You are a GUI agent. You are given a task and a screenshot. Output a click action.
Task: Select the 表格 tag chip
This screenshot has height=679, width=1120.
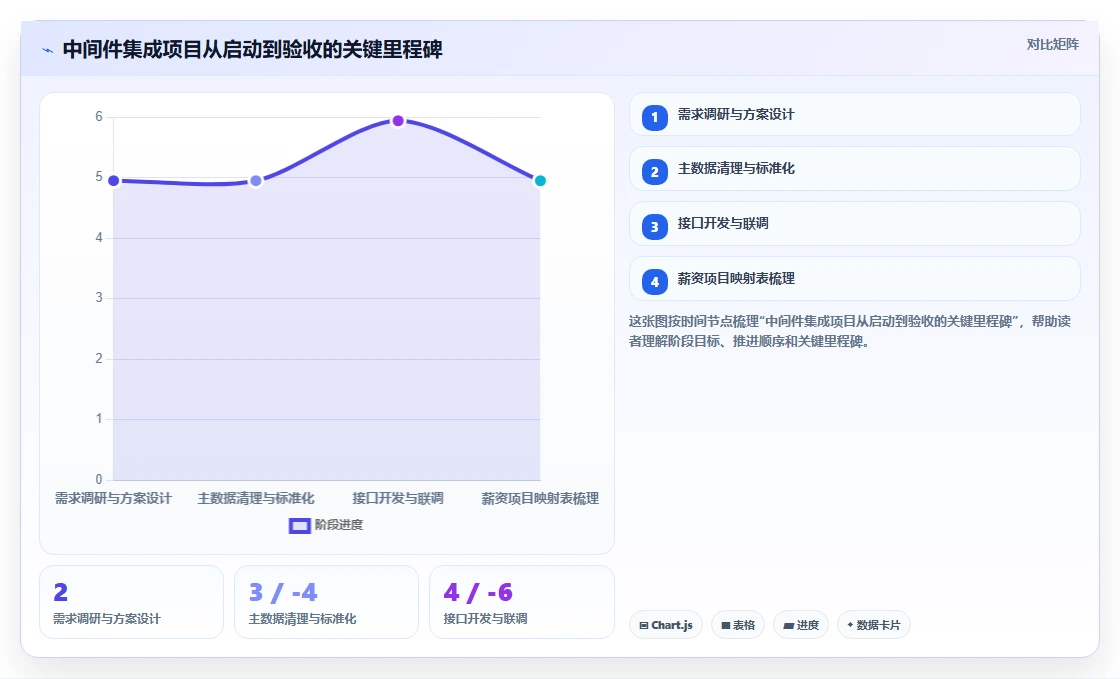click(x=738, y=625)
